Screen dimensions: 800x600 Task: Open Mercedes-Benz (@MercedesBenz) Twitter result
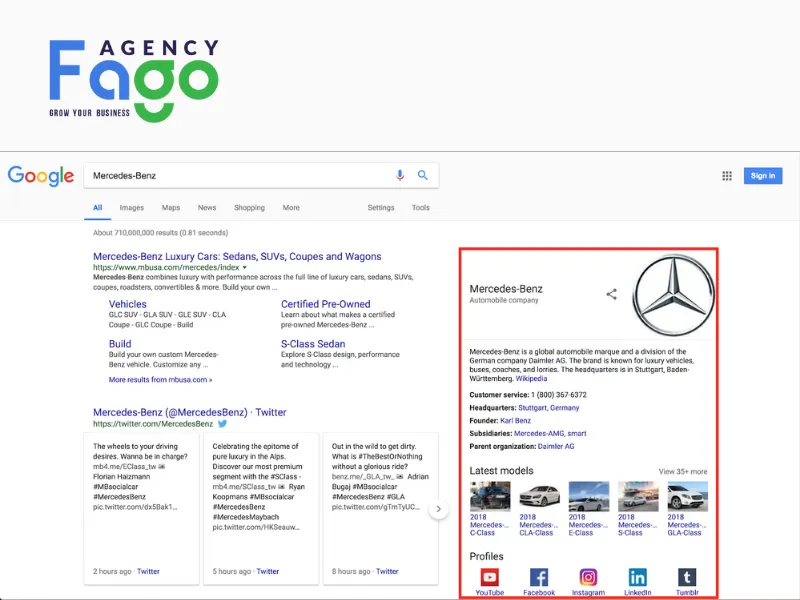pyautogui.click(x=190, y=412)
